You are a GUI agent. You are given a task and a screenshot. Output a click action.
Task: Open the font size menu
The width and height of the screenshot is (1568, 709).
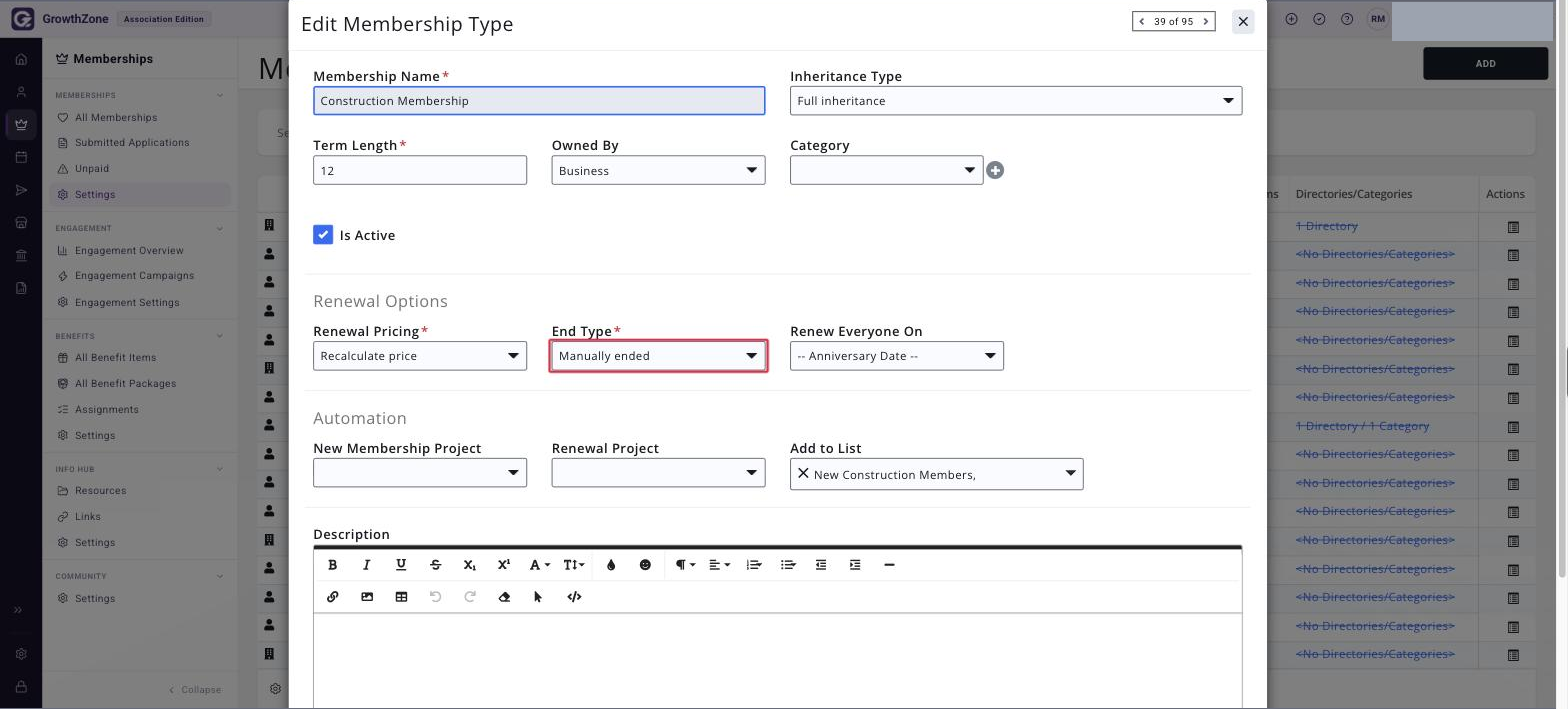coord(573,565)
